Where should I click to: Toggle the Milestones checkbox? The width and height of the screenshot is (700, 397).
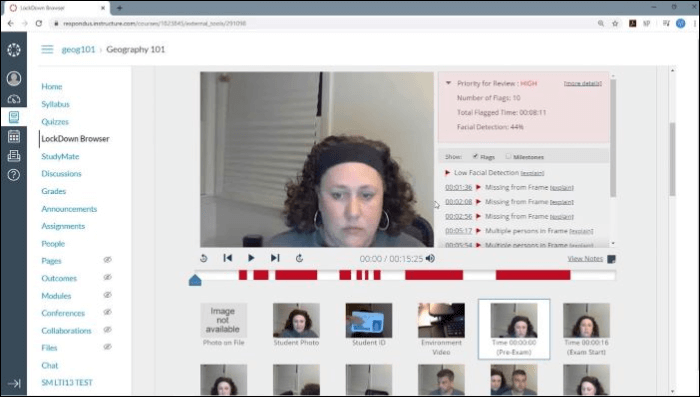[x=508, y=156]
